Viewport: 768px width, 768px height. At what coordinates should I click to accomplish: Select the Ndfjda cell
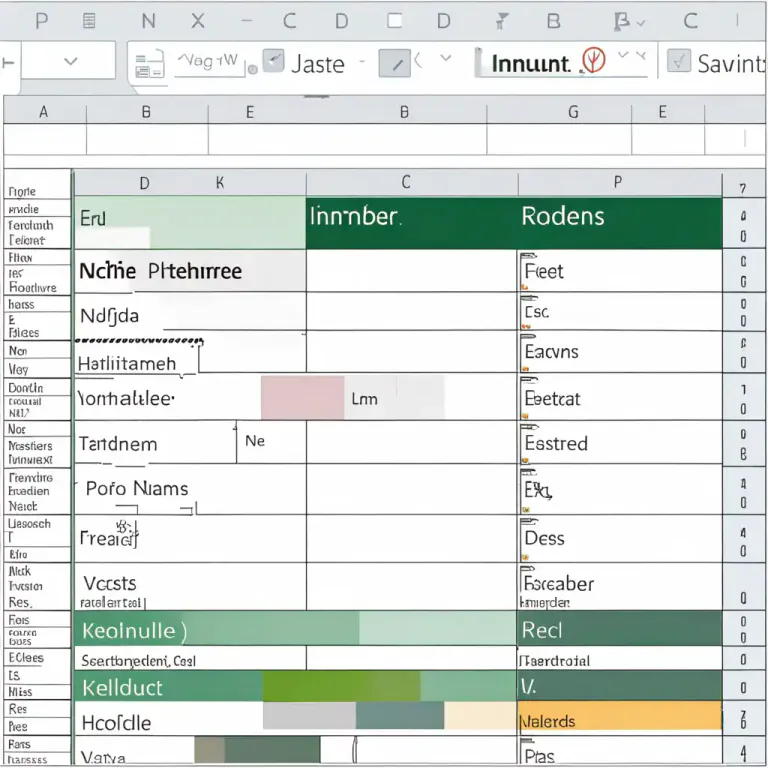coord(190,312)
